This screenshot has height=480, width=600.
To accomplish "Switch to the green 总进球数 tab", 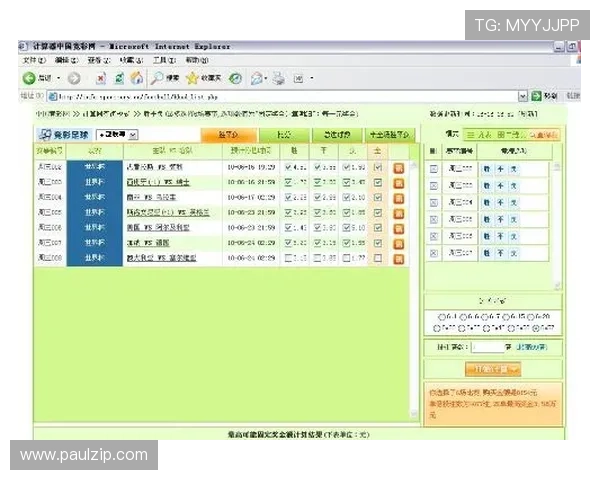I will (337, 135).
